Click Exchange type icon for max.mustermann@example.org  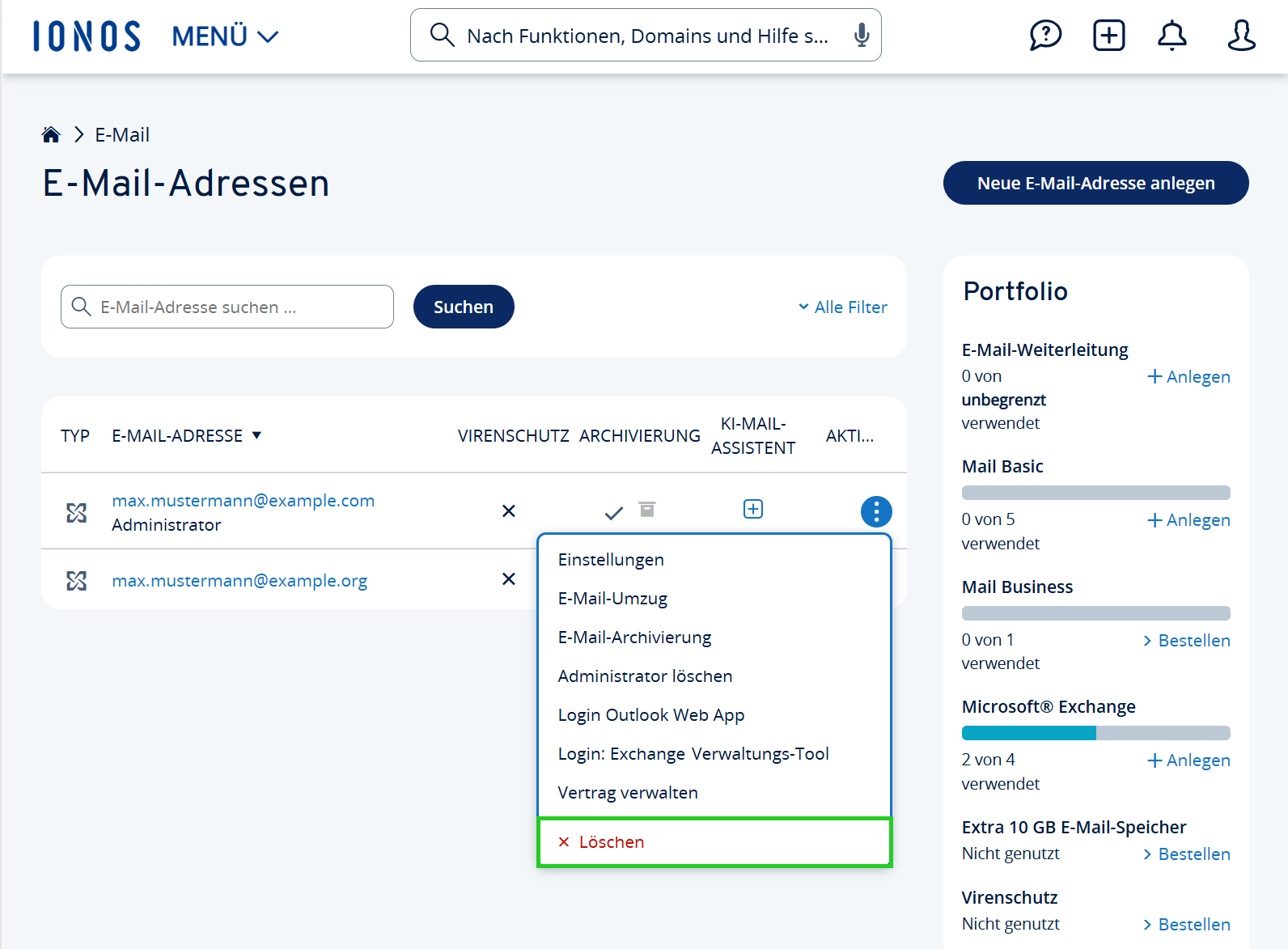76,580
